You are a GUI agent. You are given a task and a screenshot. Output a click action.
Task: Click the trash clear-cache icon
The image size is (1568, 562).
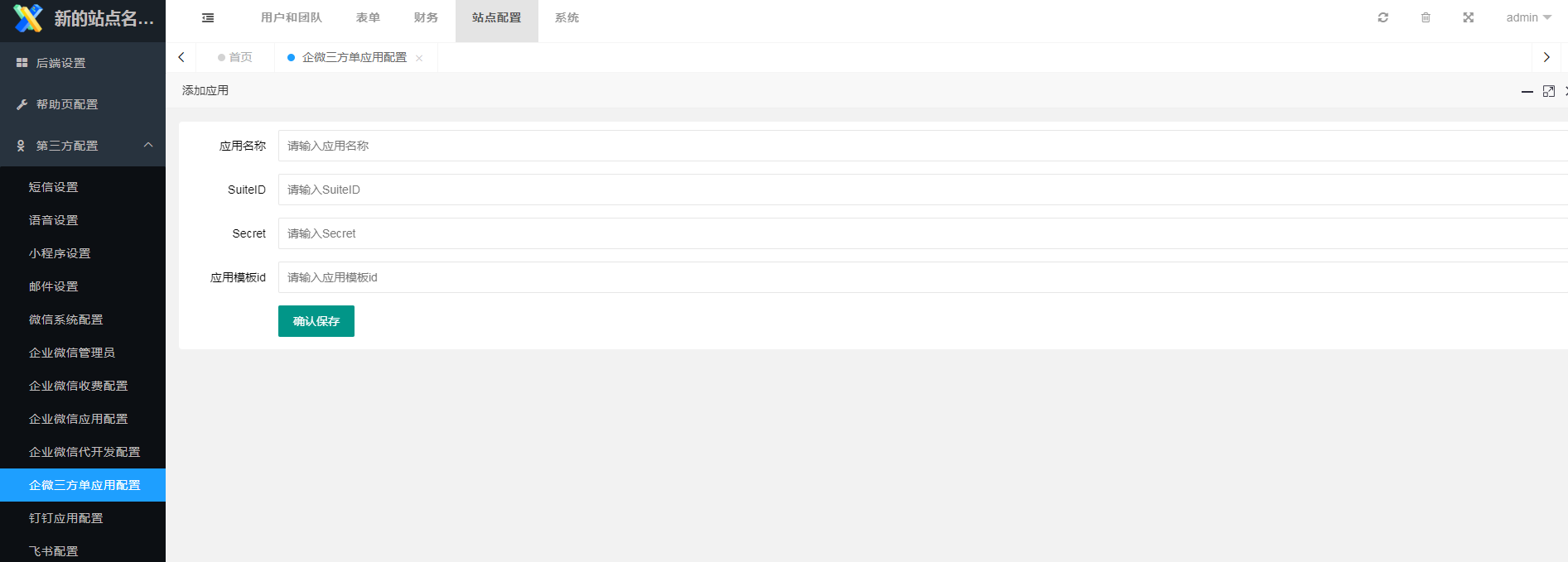pyautogui.click(x=1426, y=17)
